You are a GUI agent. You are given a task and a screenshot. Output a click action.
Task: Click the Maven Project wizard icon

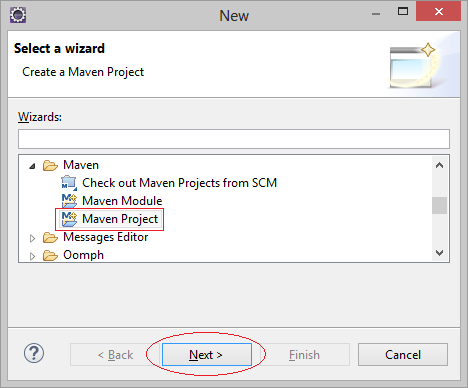tap(69, 219)
